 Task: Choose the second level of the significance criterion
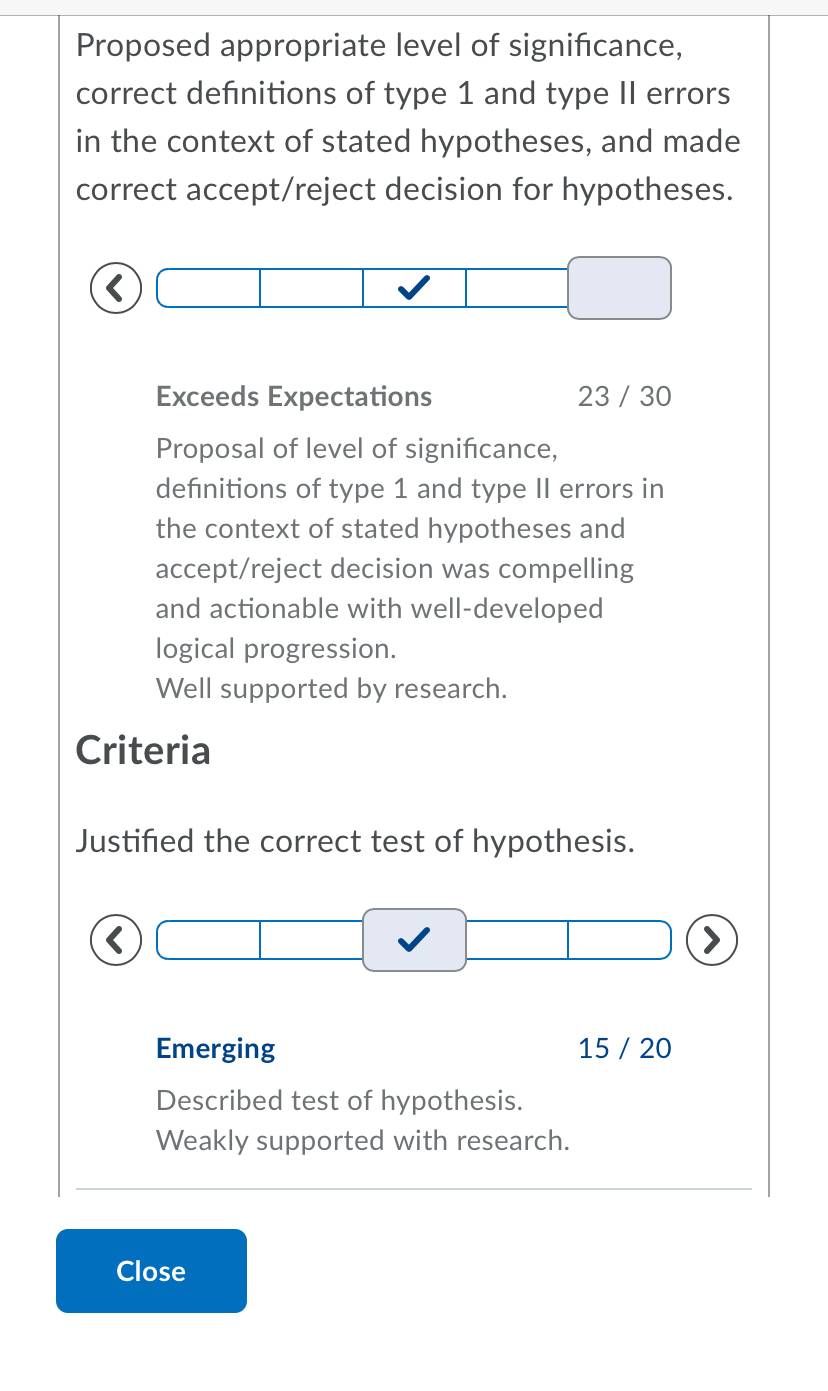pos(311,289)
